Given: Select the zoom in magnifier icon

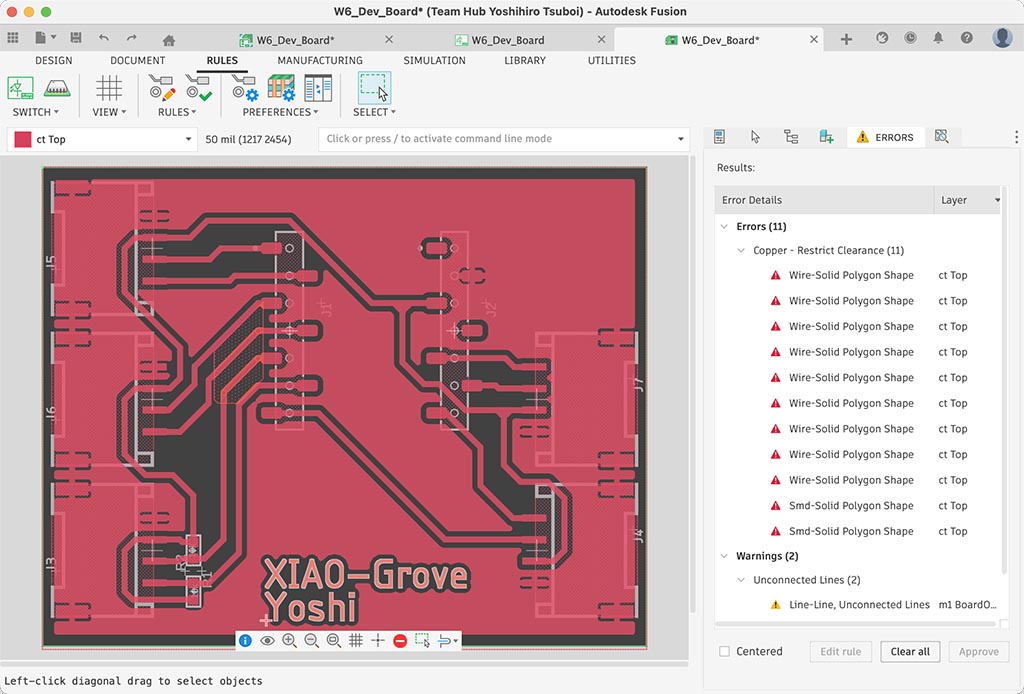Looking at the screenshot, I should [289, 640].
